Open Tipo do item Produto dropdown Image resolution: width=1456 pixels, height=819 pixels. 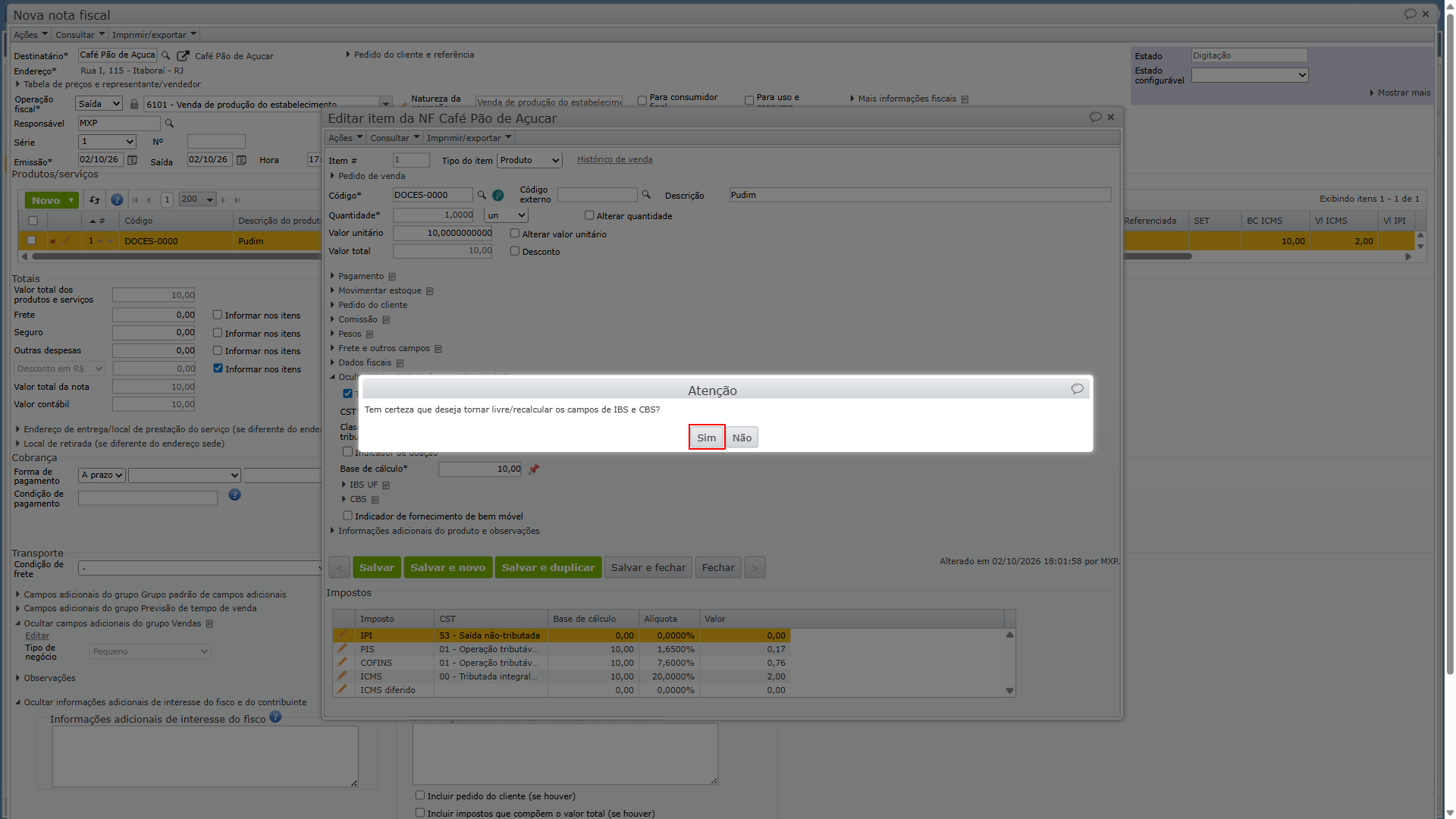(x=529, y=160)
